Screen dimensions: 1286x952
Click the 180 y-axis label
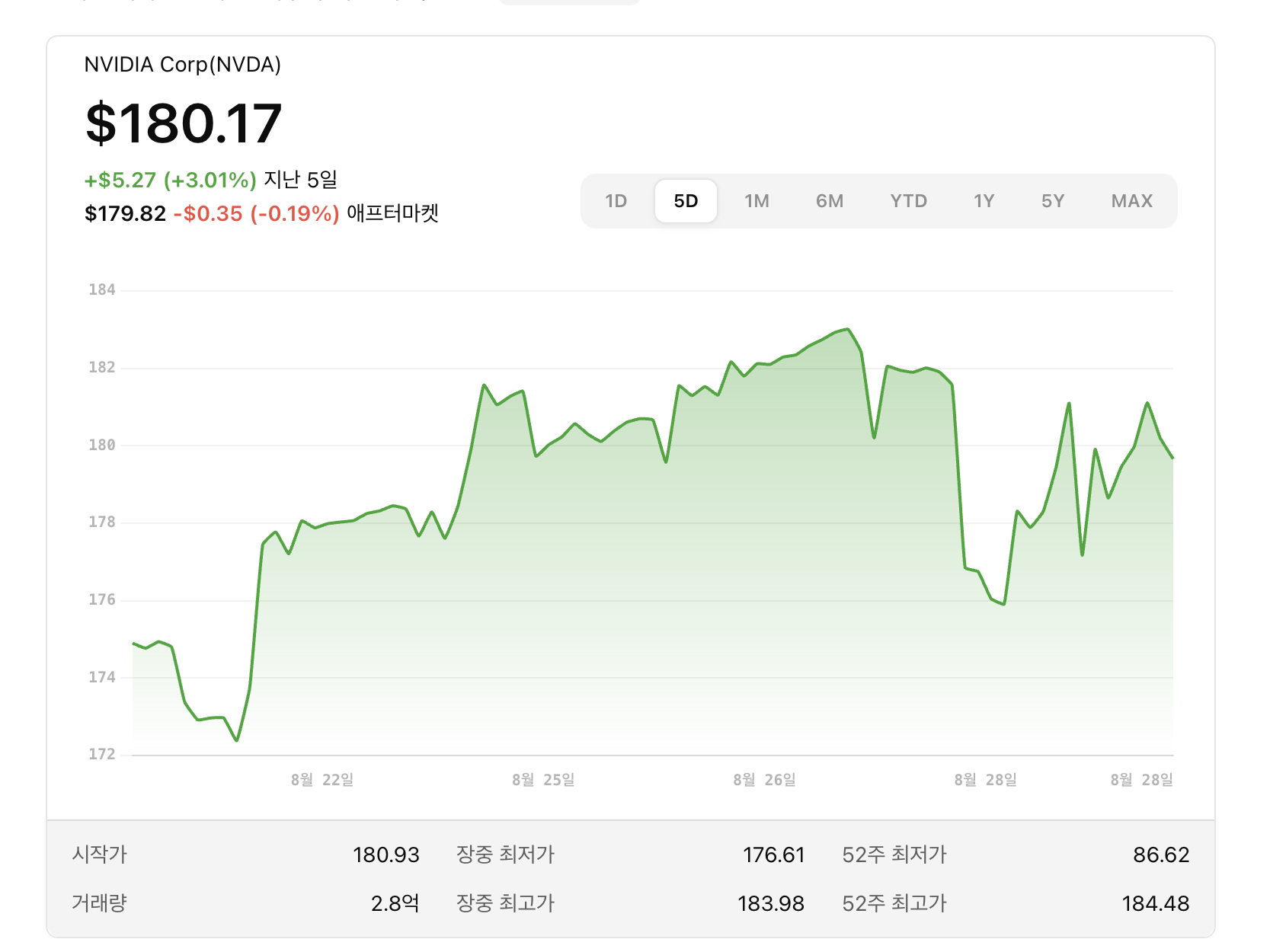[x=102, y=446]
